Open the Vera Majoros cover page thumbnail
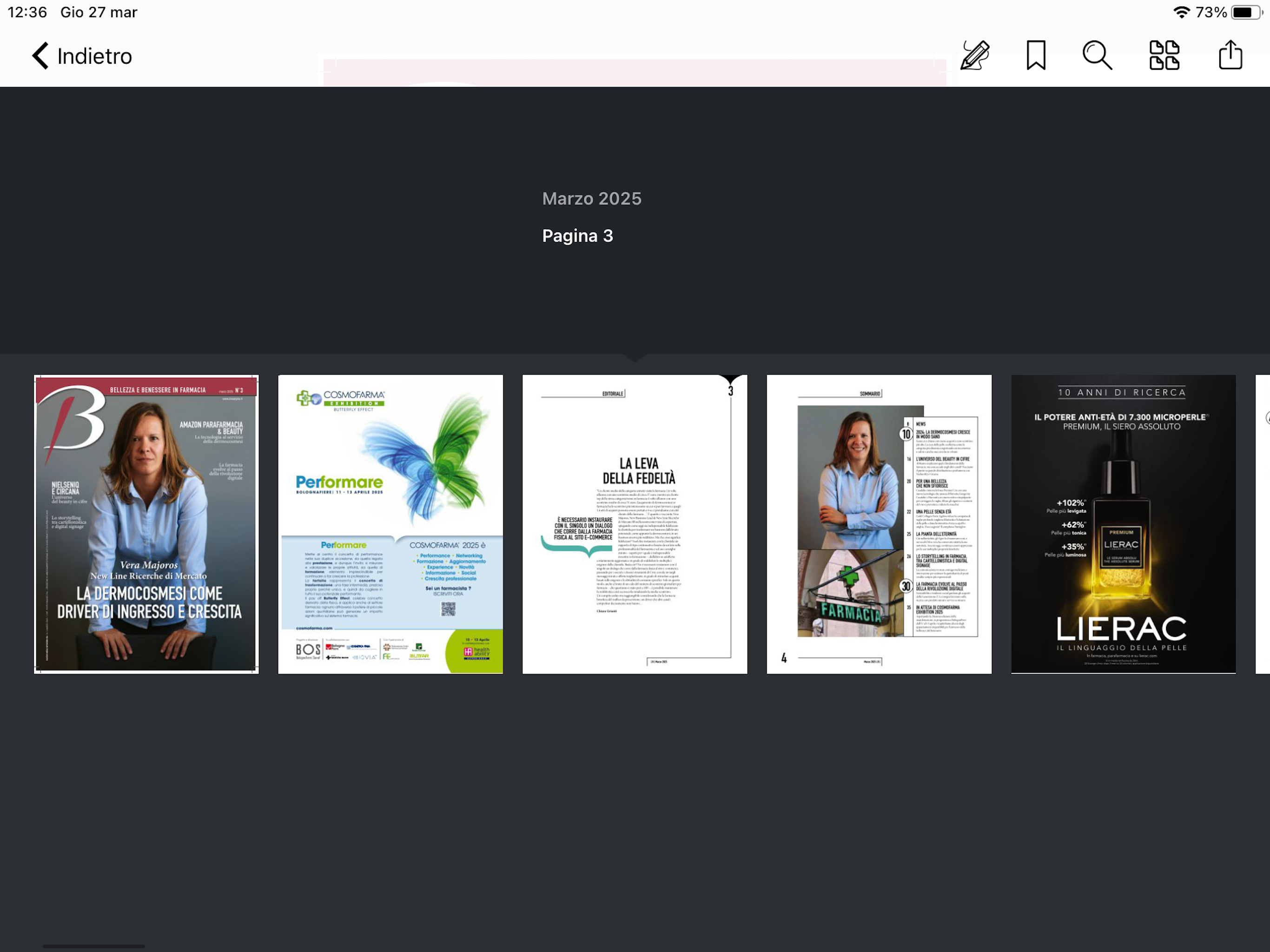 pos(146,524)
